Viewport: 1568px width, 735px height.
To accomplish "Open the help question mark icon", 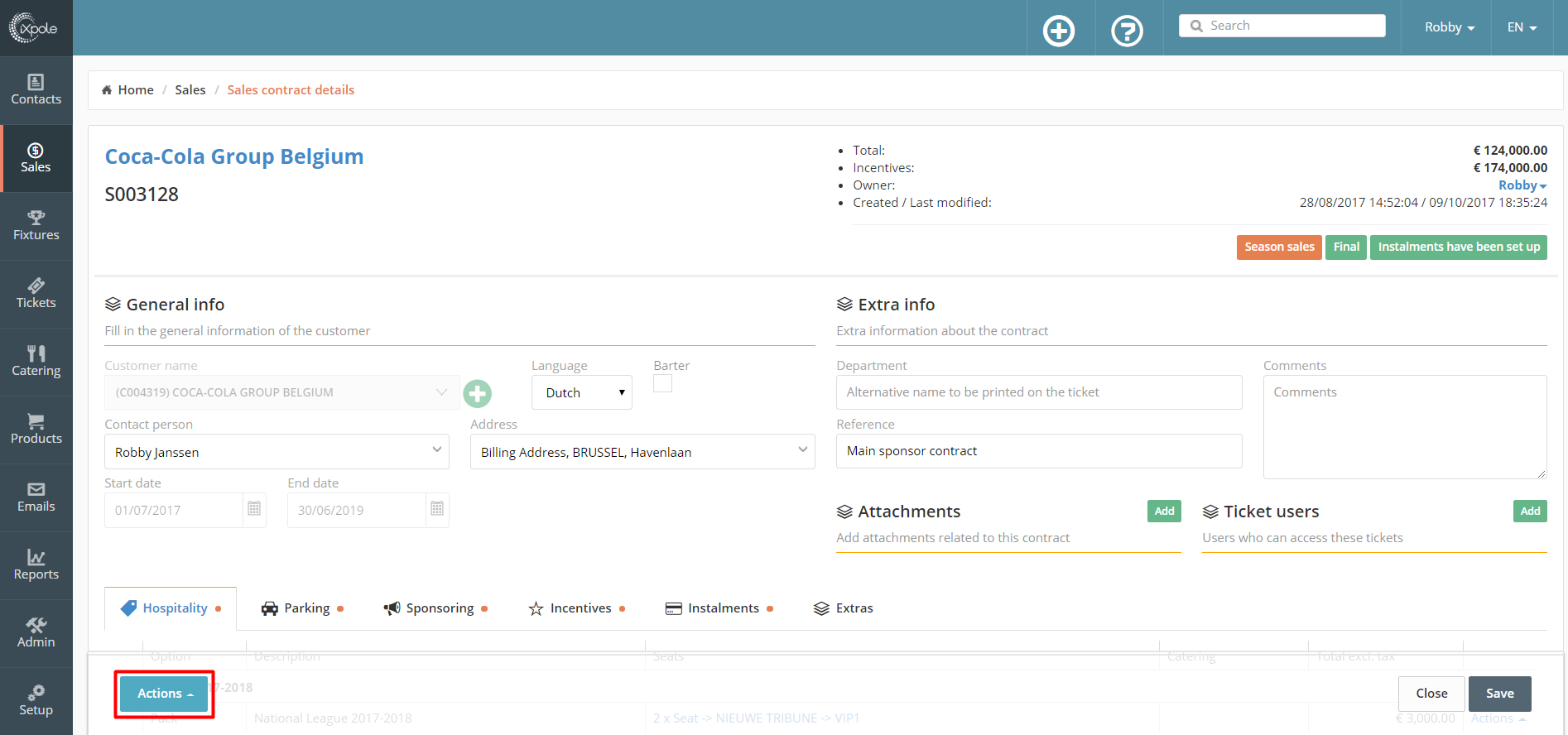I will [x=1127, y=31].
